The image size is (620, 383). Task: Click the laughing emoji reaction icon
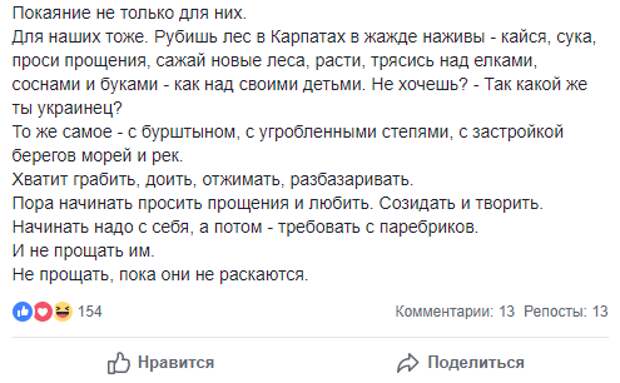(x=63, y=311)
